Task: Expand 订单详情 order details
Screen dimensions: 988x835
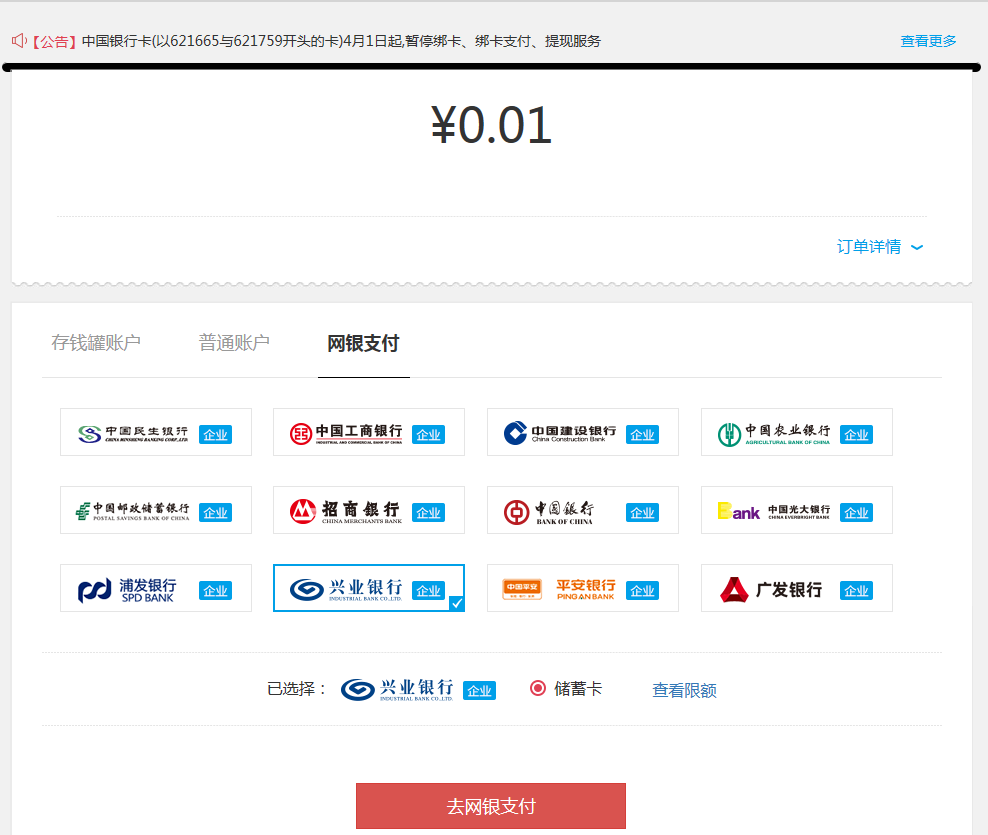Action: click(880, 246)
